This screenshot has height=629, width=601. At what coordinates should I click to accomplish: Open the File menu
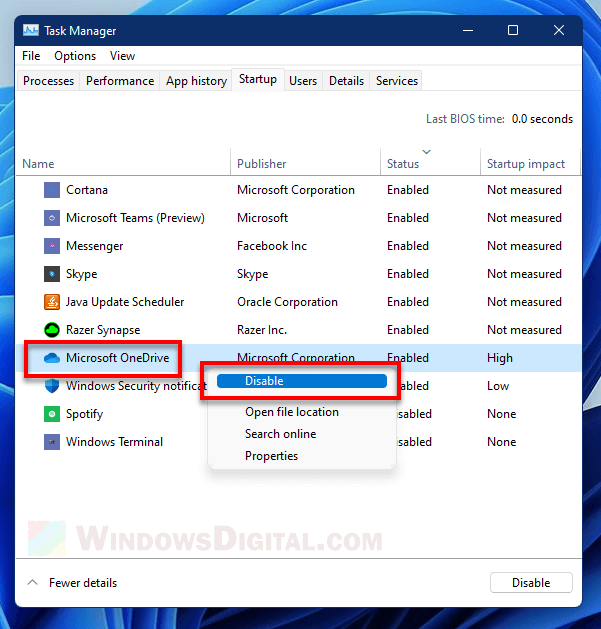pos(31,56)
